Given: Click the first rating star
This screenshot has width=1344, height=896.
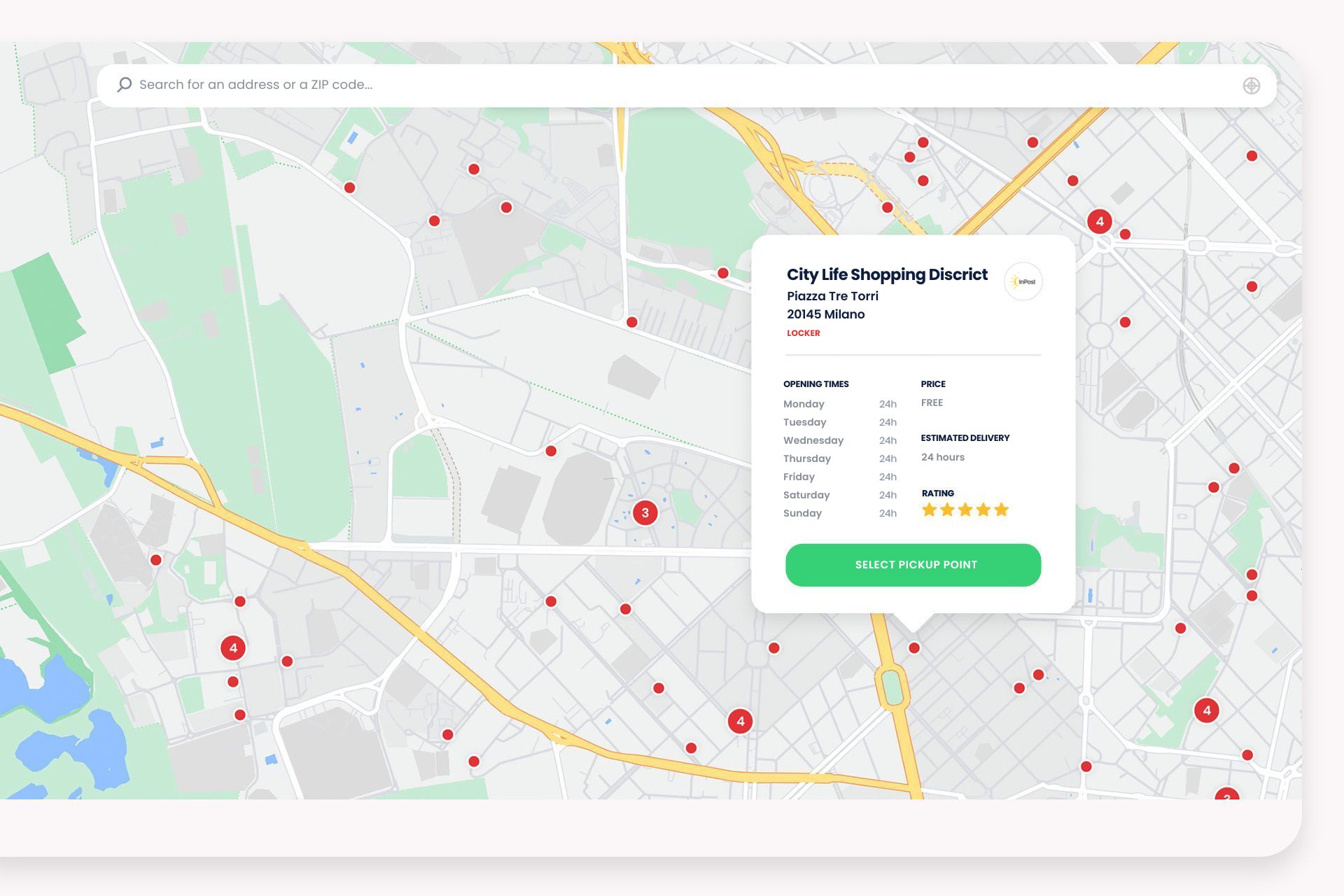Looking at the screenshot, I should coord(929,510).
